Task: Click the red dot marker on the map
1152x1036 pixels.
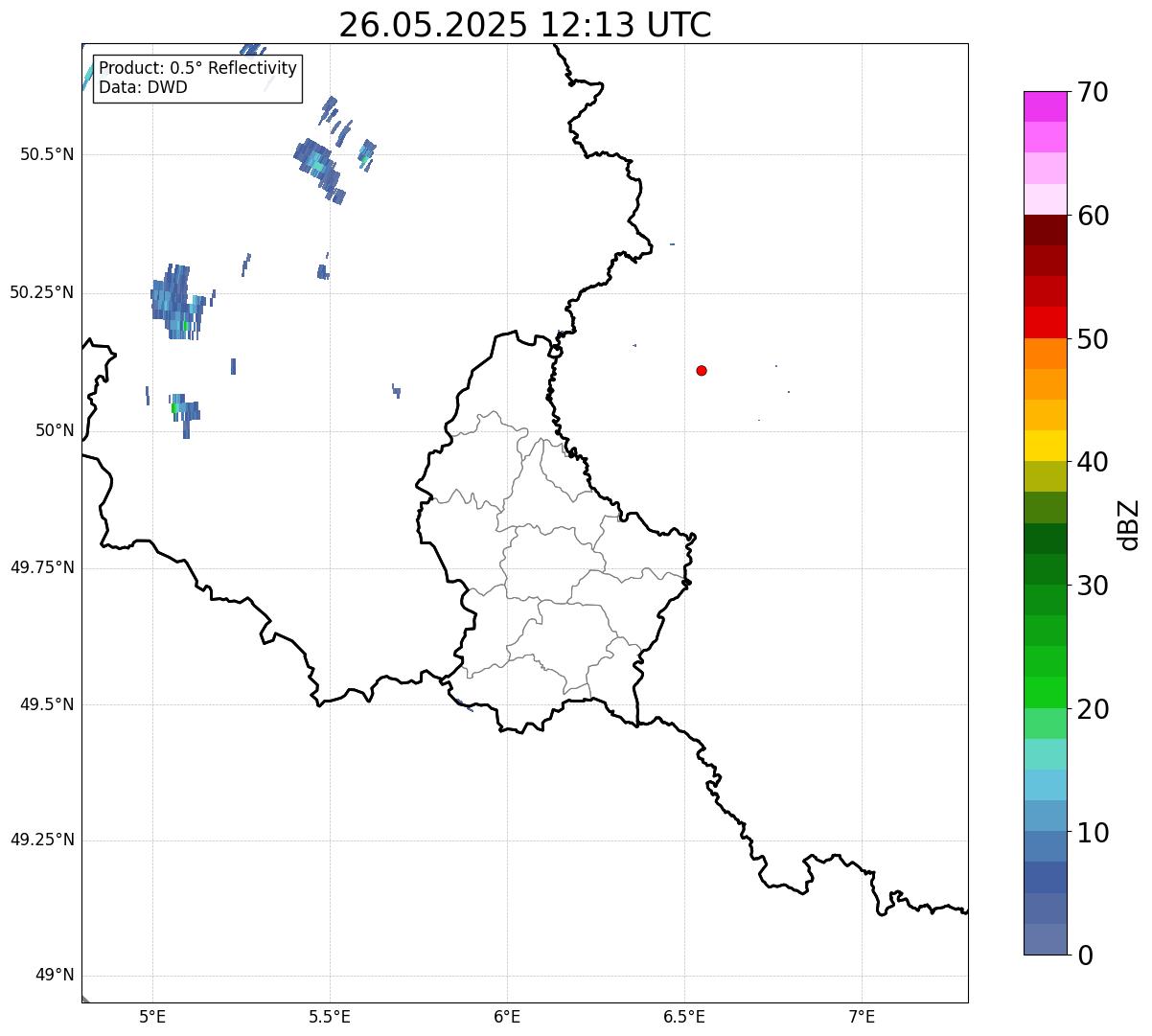Action: (702, 371)
